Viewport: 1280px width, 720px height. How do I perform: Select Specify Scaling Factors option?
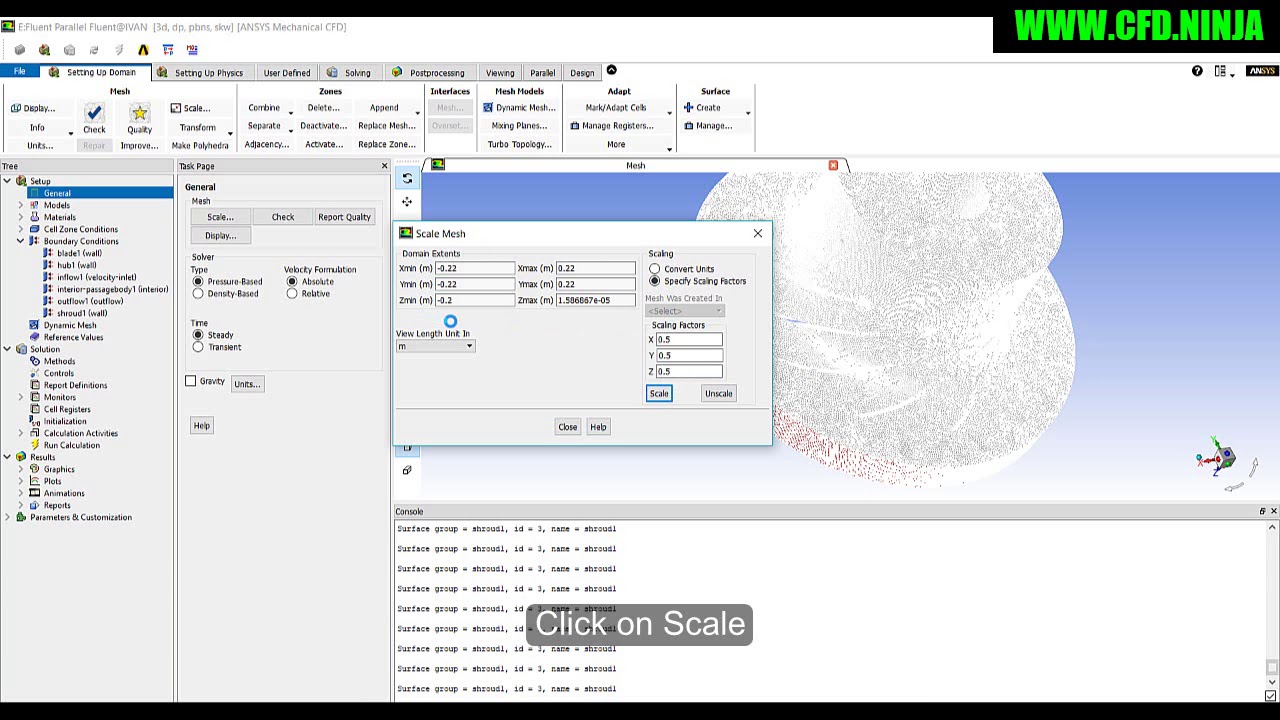(655, 281)
